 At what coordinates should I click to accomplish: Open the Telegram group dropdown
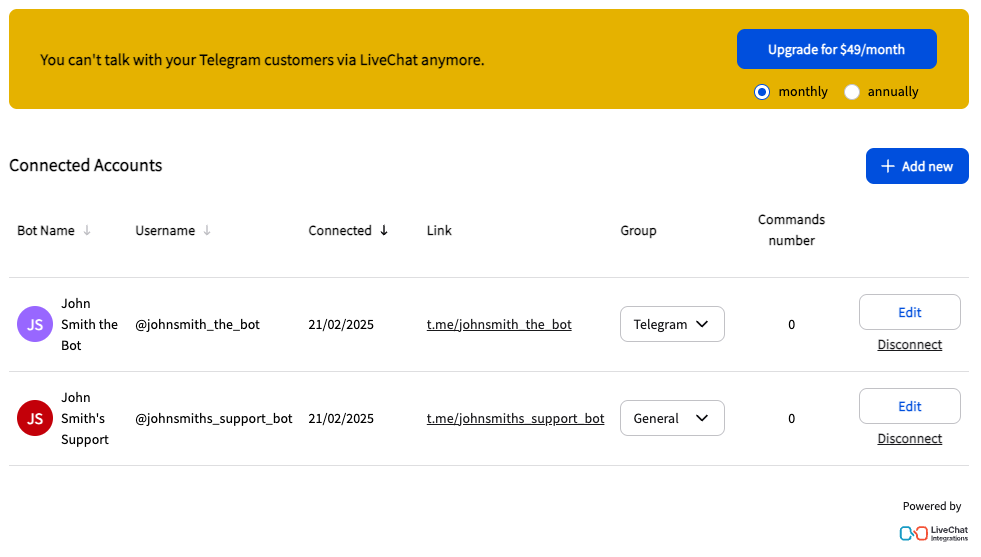(x=672, y=324)
